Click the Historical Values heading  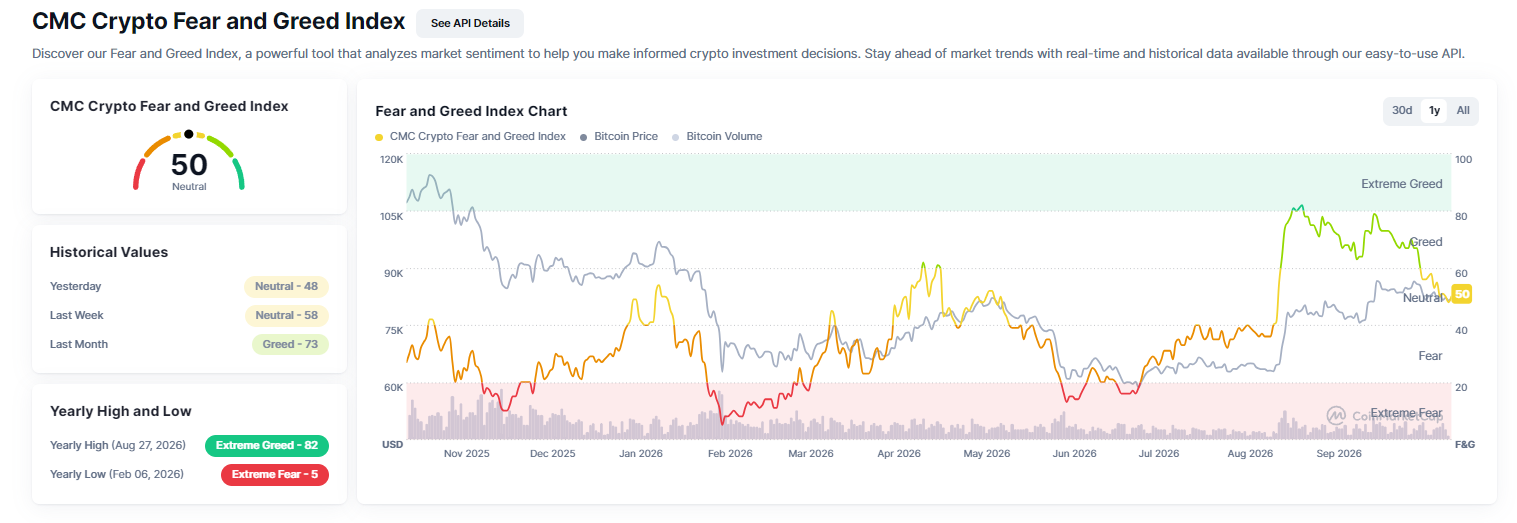[109, 252]
